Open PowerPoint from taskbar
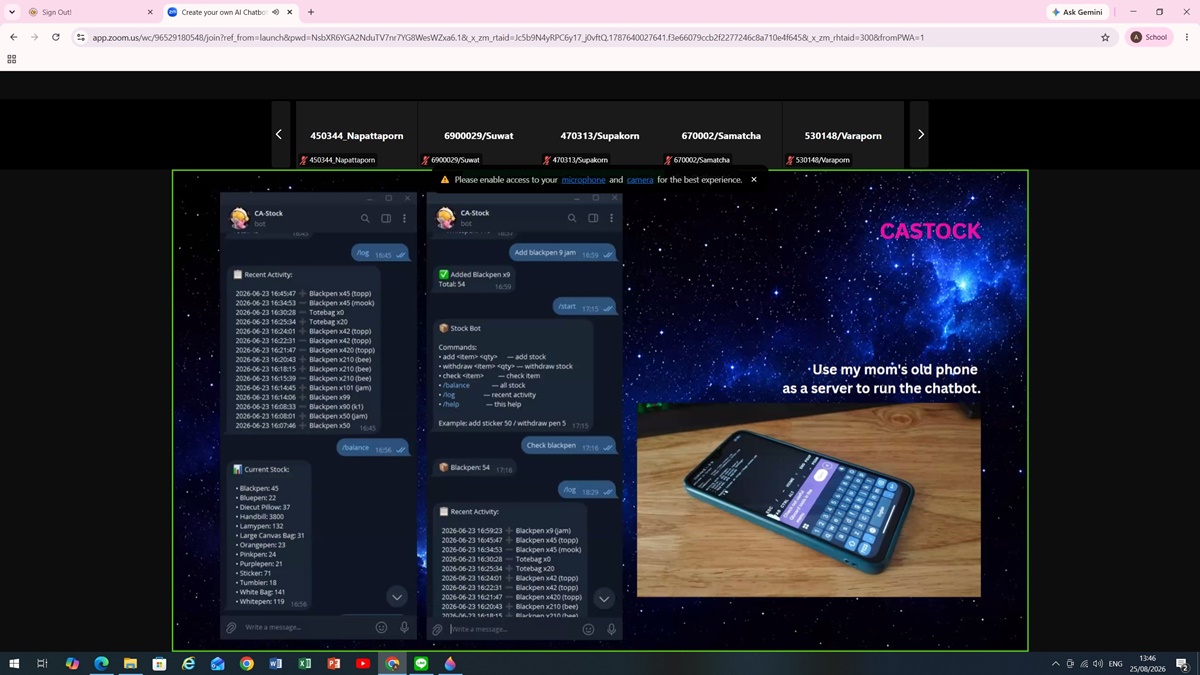 [334, 663]
